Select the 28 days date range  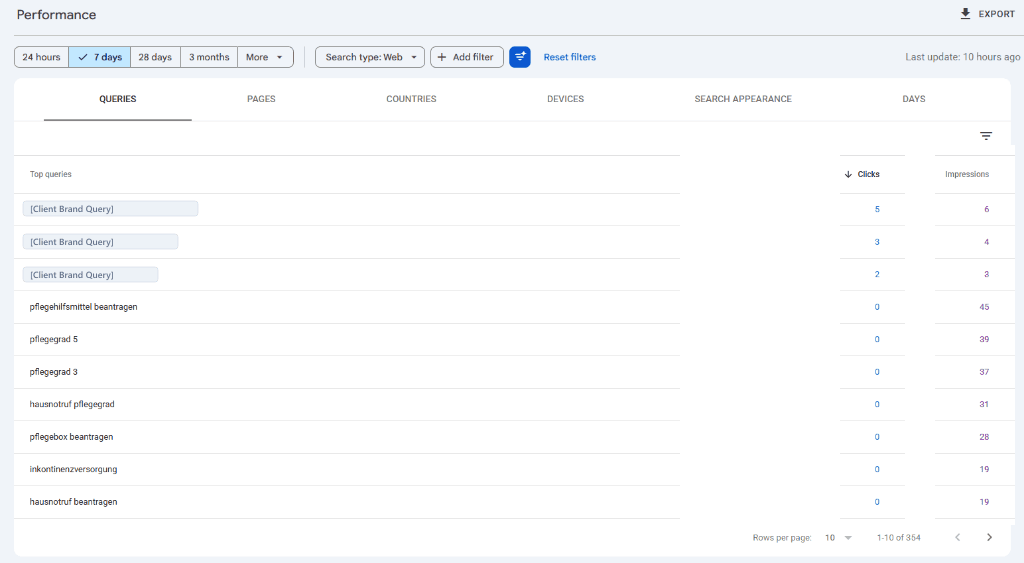coord(155,57)
